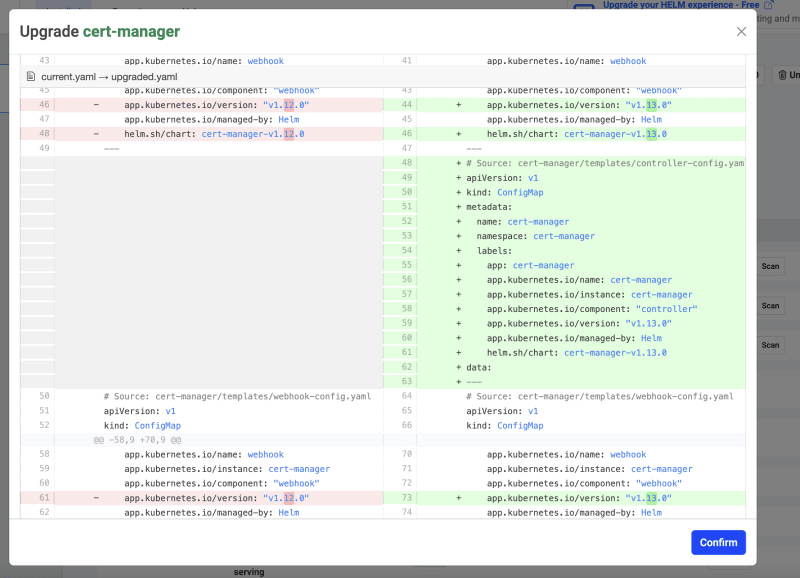Image resolution: width=800 pixels, height=578 pixels.
Task: Select added line app.kubernetes.io/name: cert-manager
Action: point(564,280)
